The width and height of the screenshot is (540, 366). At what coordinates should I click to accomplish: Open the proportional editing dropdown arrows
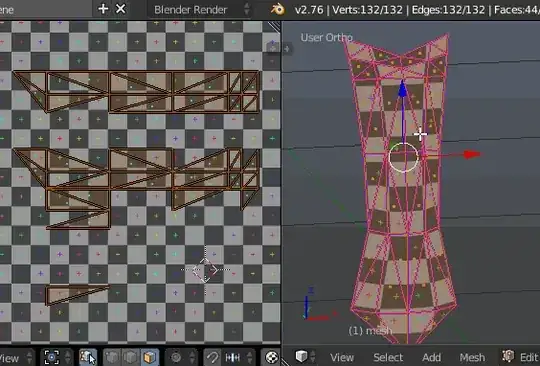click(192, 358)
